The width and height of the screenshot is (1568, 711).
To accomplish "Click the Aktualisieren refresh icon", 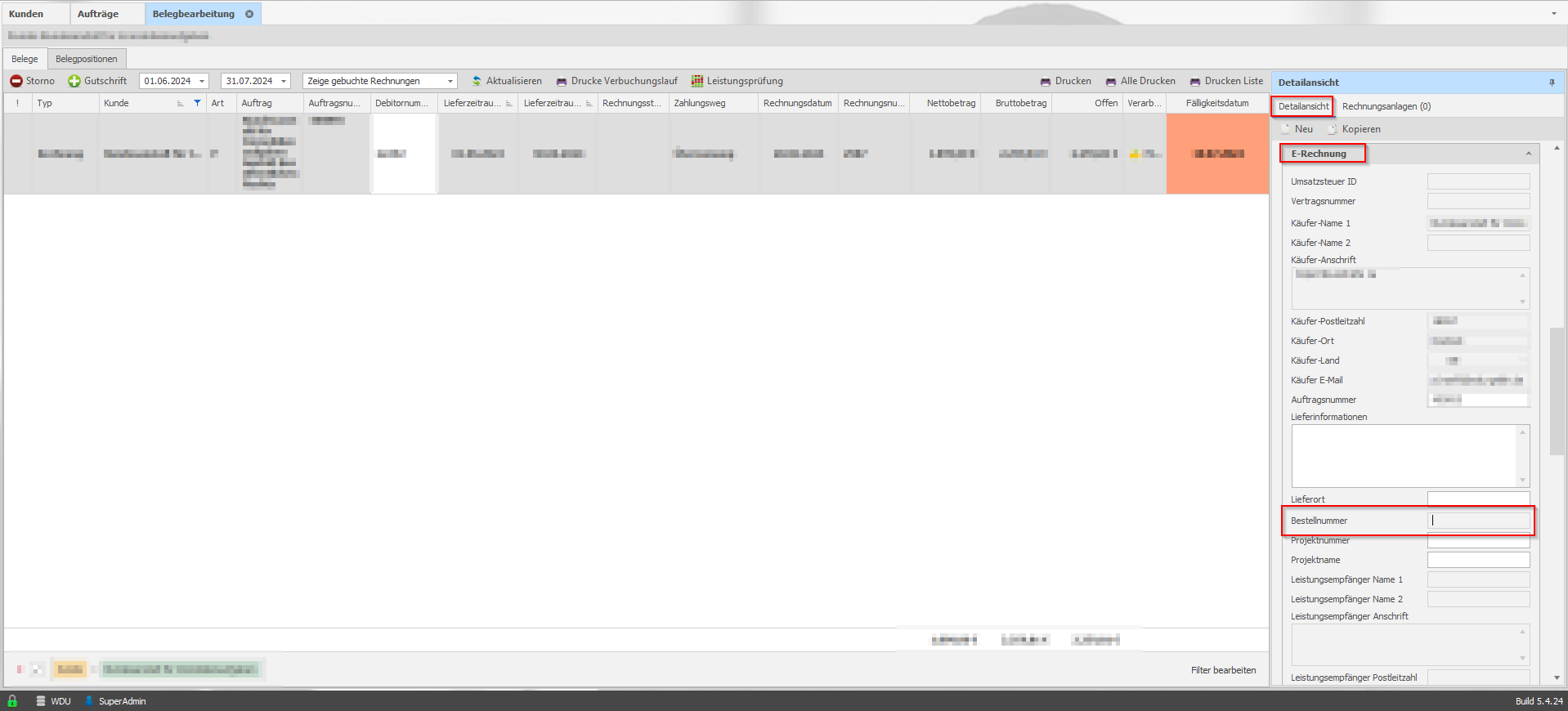I will point(477,81).
